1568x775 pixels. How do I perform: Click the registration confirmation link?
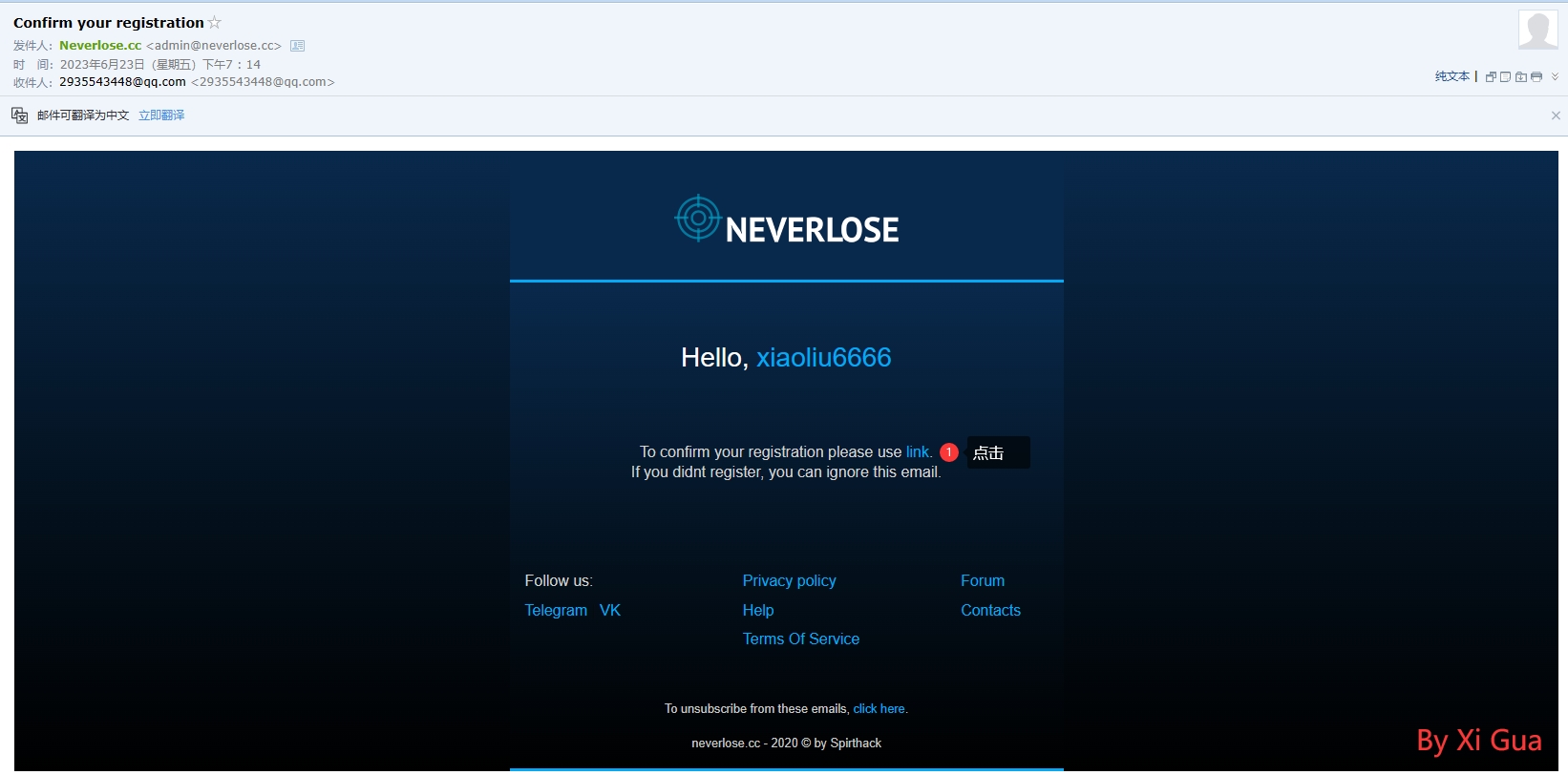click(x=918, y=452)
